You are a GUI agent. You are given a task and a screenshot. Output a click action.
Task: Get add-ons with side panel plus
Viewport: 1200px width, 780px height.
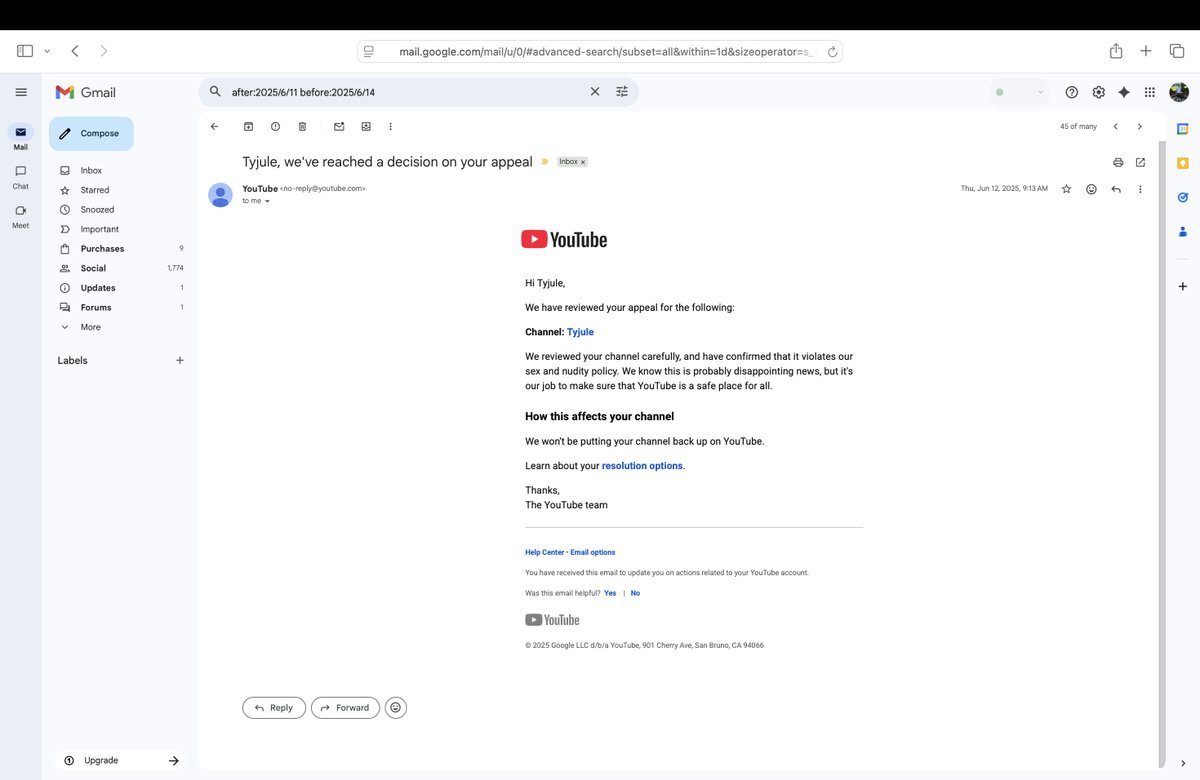coord(1183,287)
